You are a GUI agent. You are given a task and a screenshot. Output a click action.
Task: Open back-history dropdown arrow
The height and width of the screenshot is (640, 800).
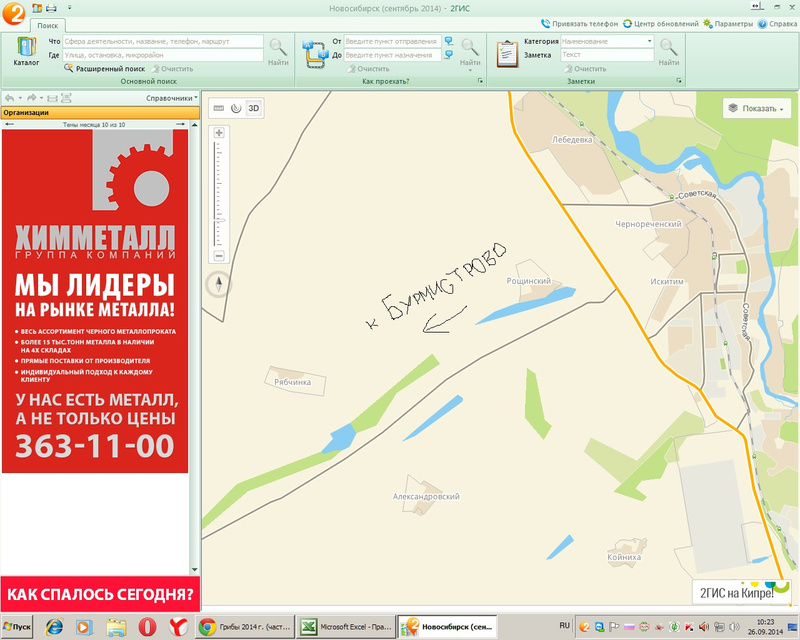coord(20,98)
